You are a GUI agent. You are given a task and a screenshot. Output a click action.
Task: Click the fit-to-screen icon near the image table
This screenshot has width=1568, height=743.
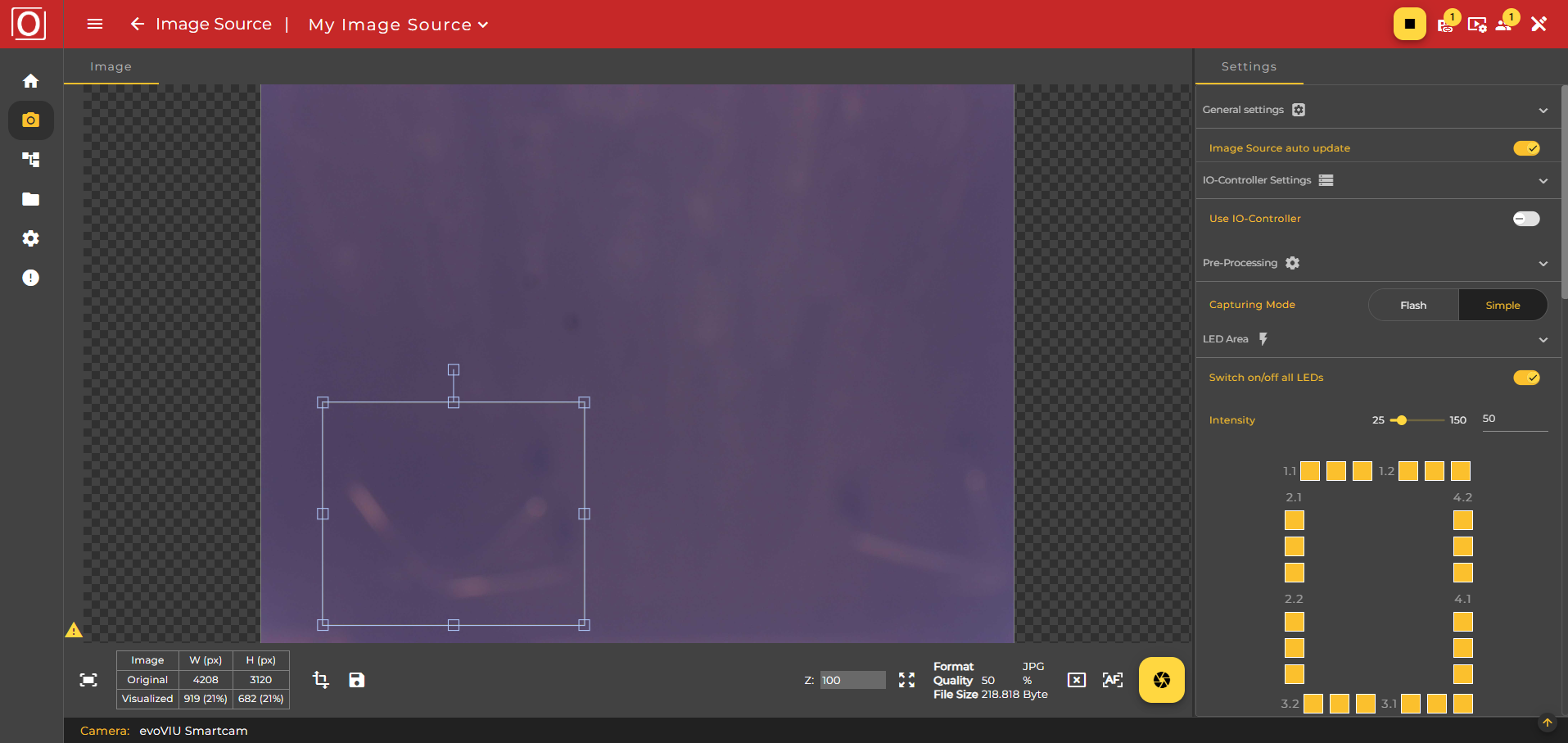88,679
